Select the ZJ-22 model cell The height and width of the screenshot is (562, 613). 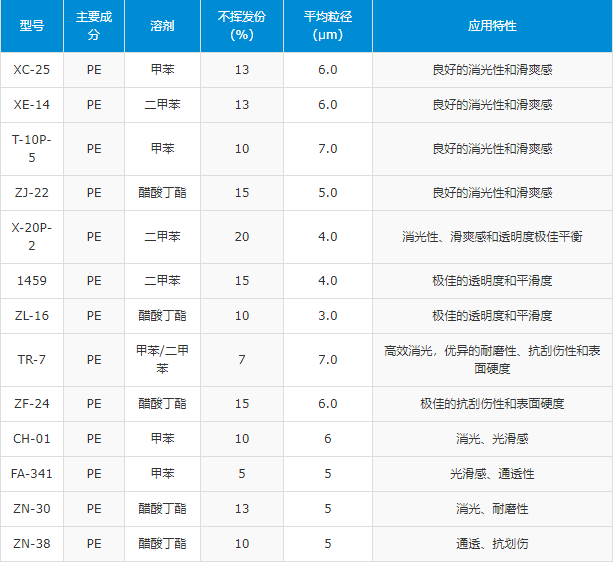coord(31,192)
